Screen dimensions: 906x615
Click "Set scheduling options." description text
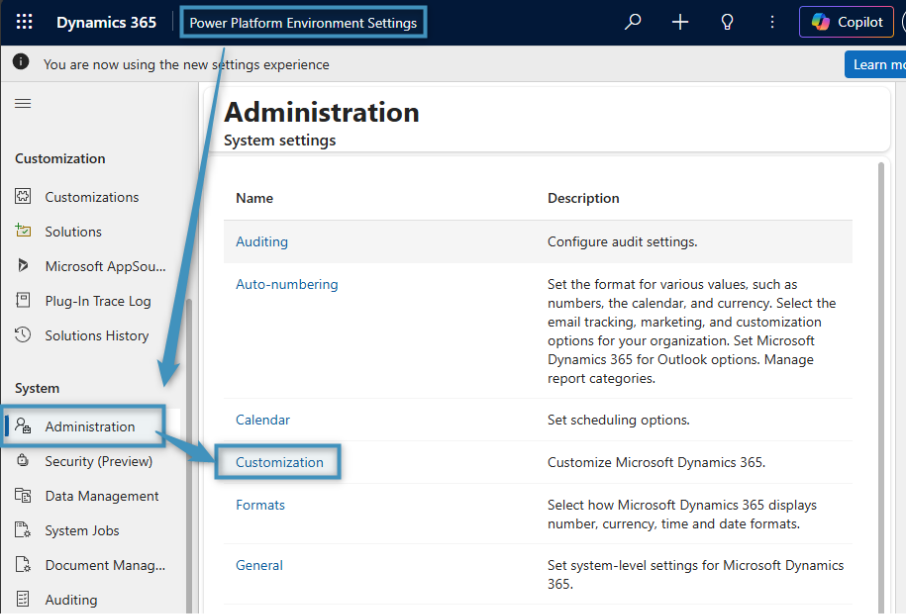[x=618, y=420]
